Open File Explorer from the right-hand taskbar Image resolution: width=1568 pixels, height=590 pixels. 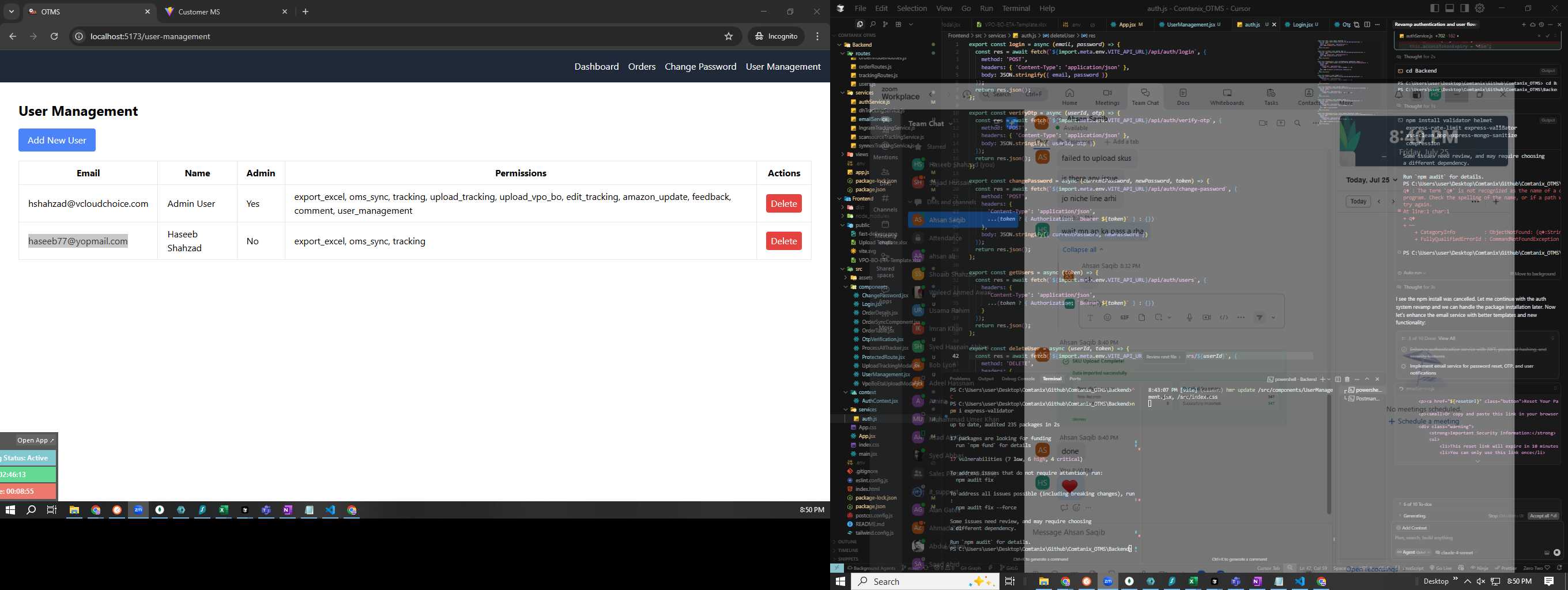(x=1043, y=581)
